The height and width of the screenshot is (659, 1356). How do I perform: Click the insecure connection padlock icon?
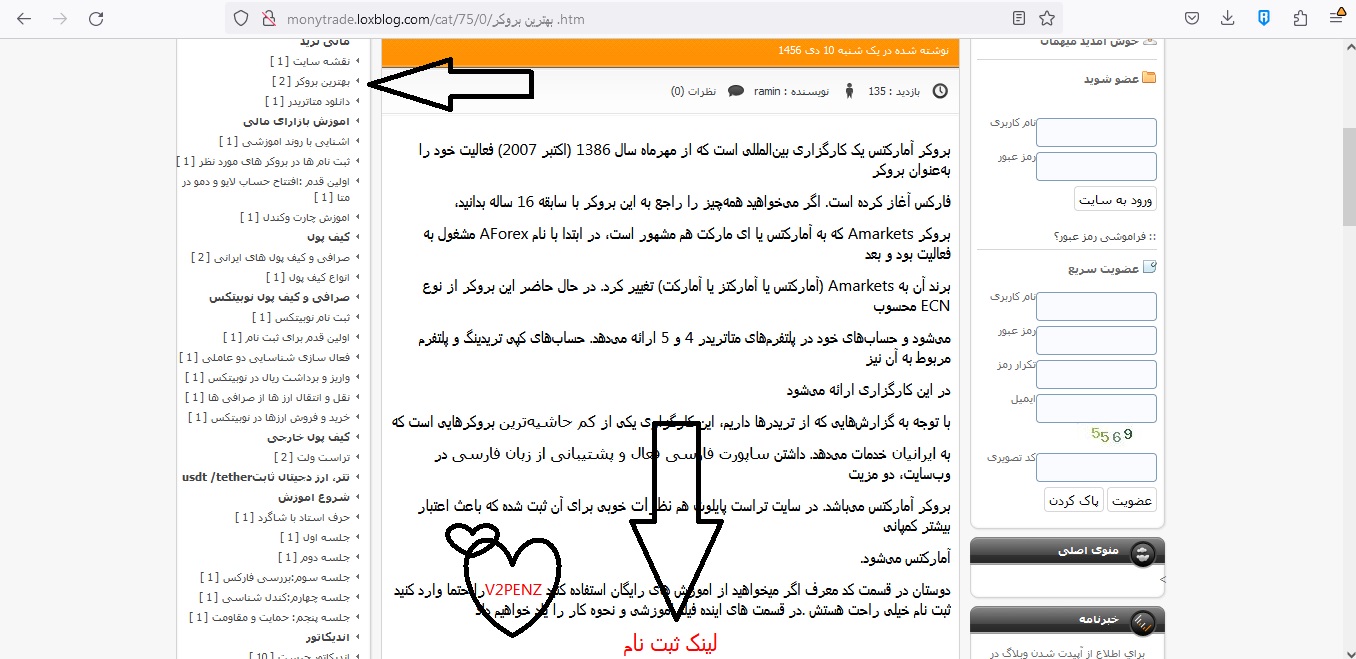[x=267, y=18]
